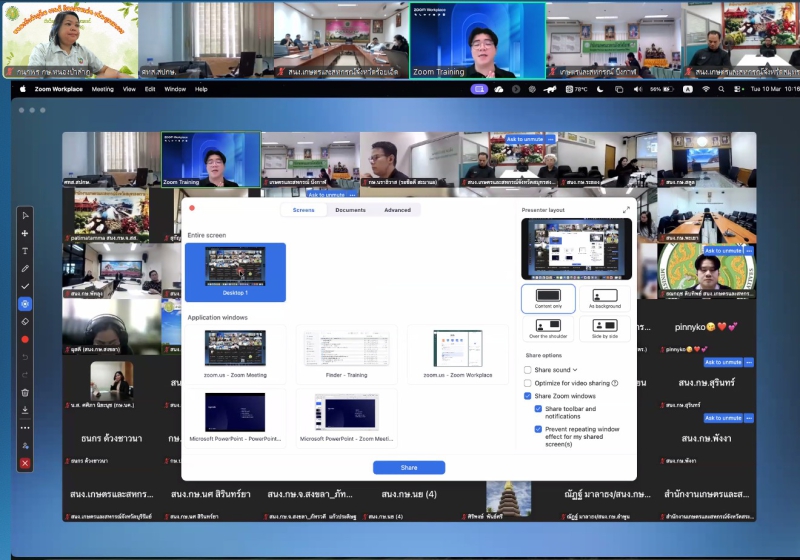Expand the Share sound dropdown arrow

[575, 370]
